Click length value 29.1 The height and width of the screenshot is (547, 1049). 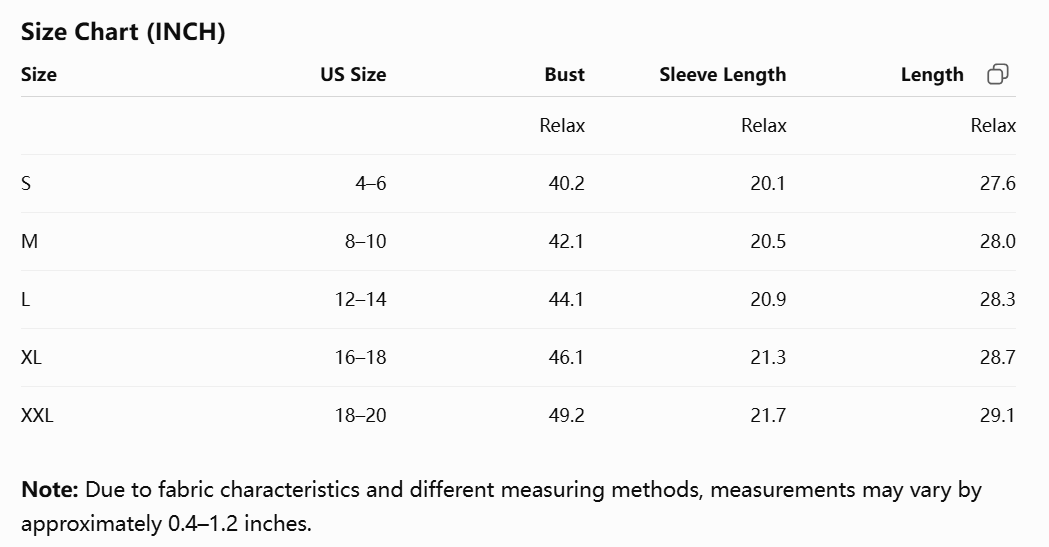tap(997, 415)
